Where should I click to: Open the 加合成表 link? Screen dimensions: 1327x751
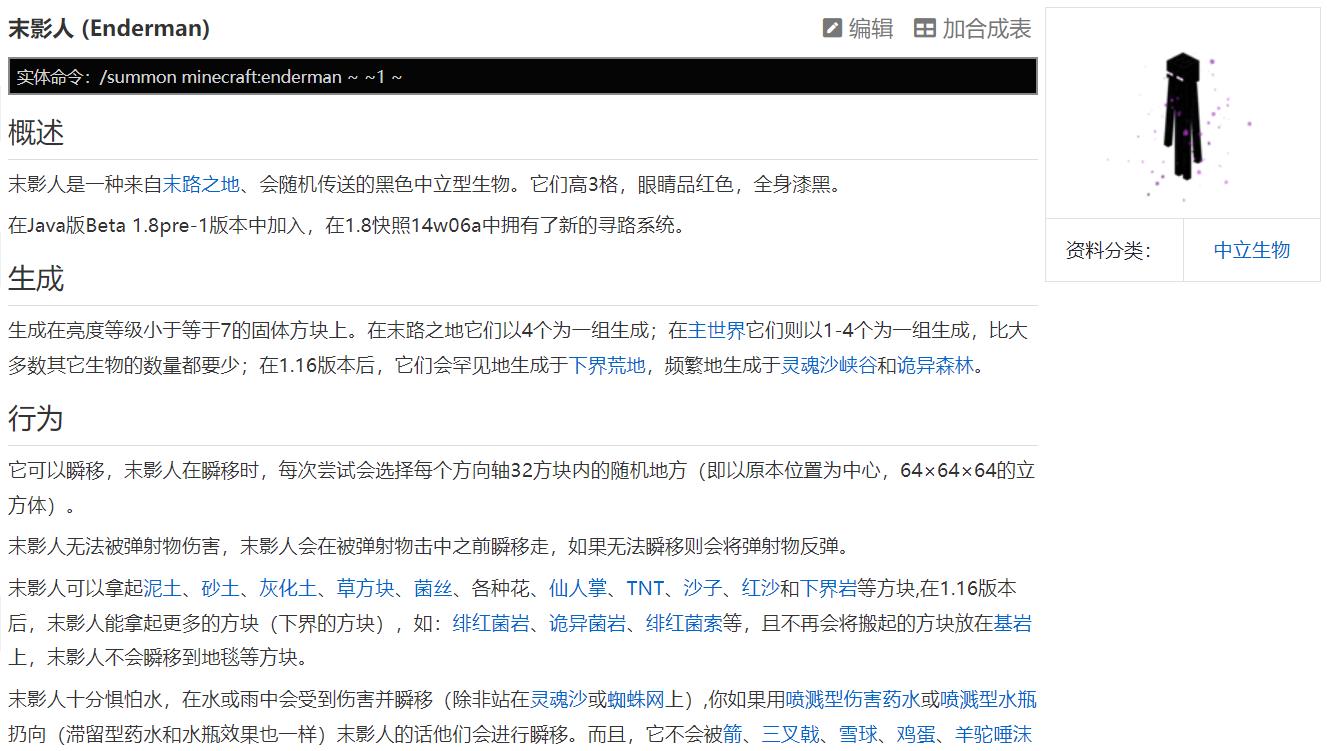coord(986,28)
